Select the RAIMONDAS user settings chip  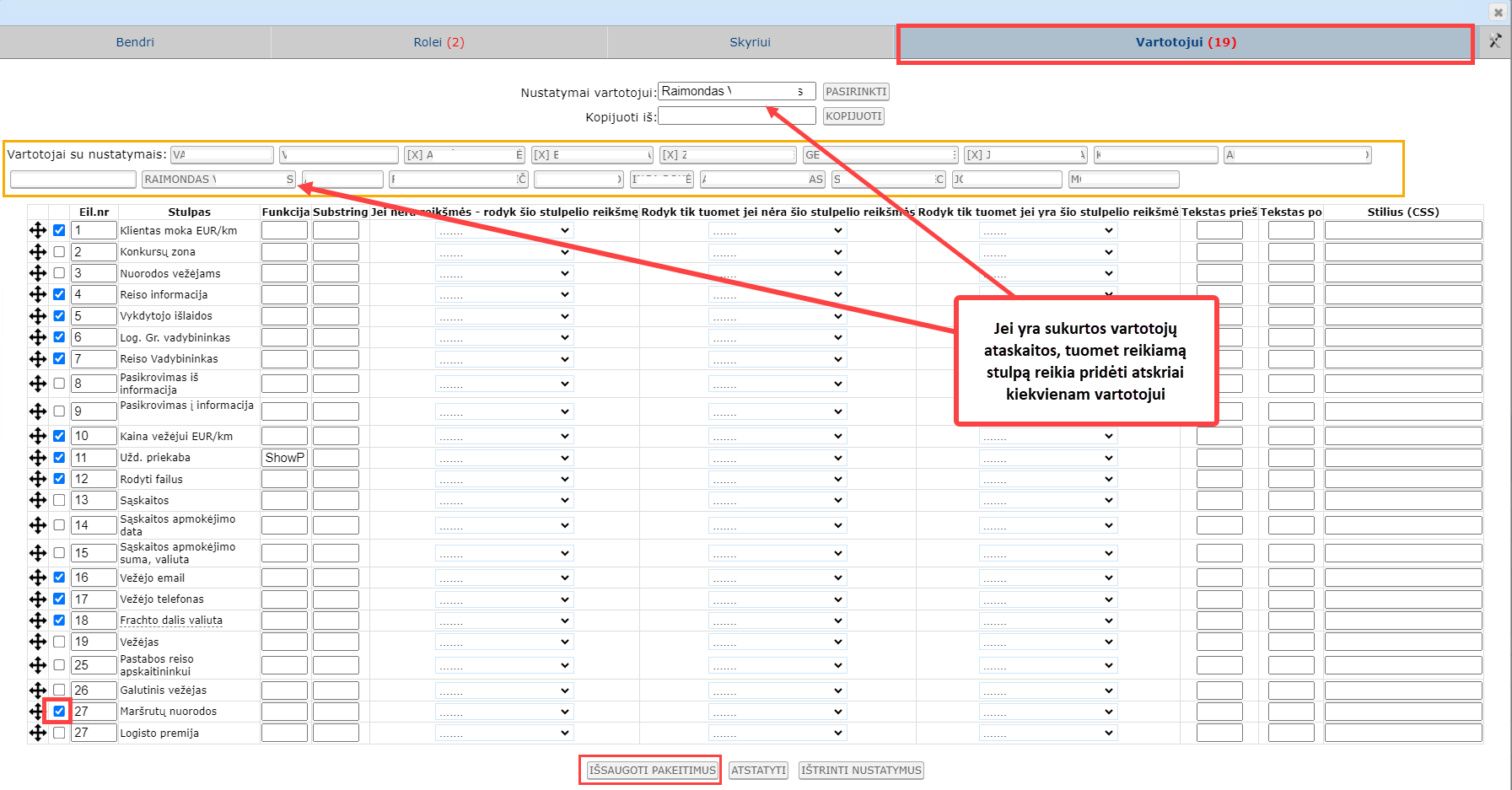(x=218, y=180)
